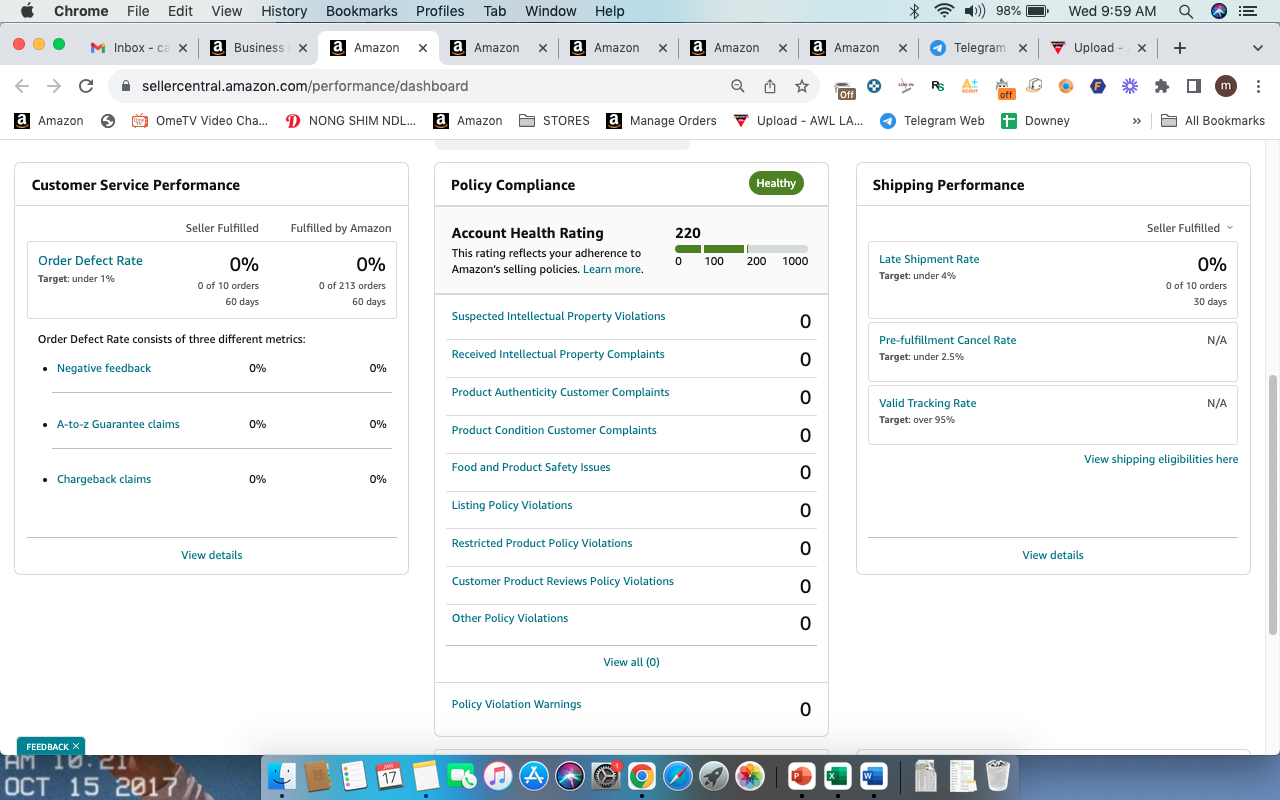Screen dimensions: 1280x800
Task: Open Safari from the Dock
Action: click(678, 775)
